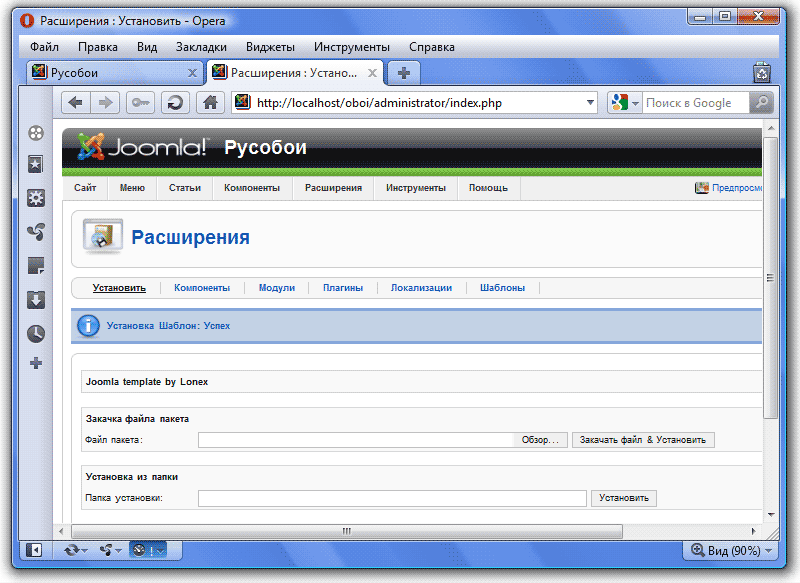Open the Notes panel in sidebar
This screenshot has width=800, height=583.
point(36,266)
